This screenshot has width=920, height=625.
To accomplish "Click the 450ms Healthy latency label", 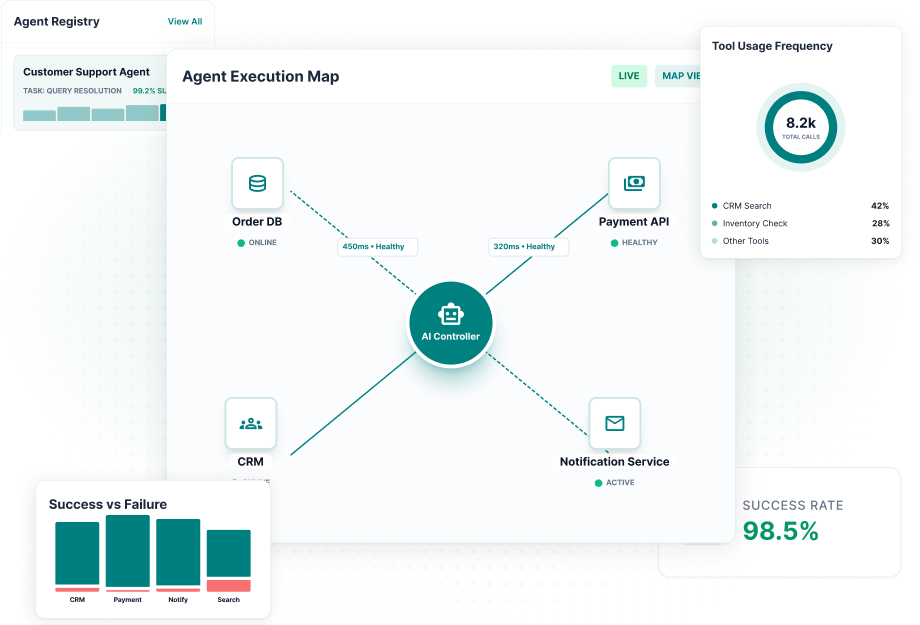I will point(377,246).
